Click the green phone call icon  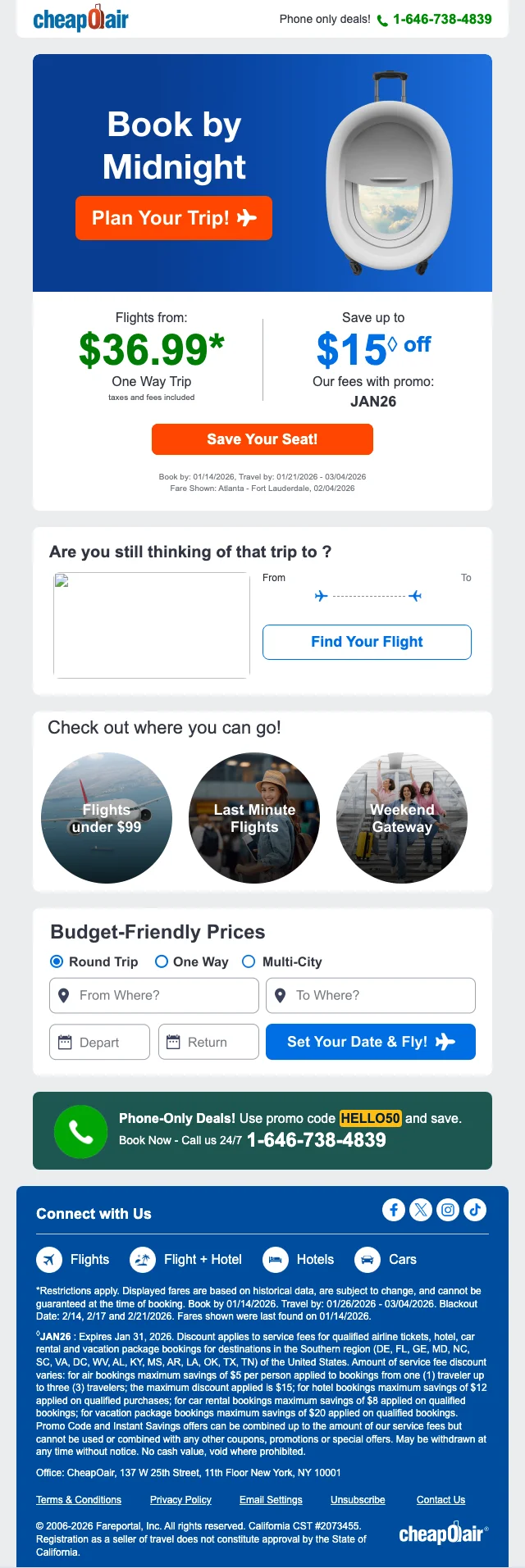coord(80,1132)
